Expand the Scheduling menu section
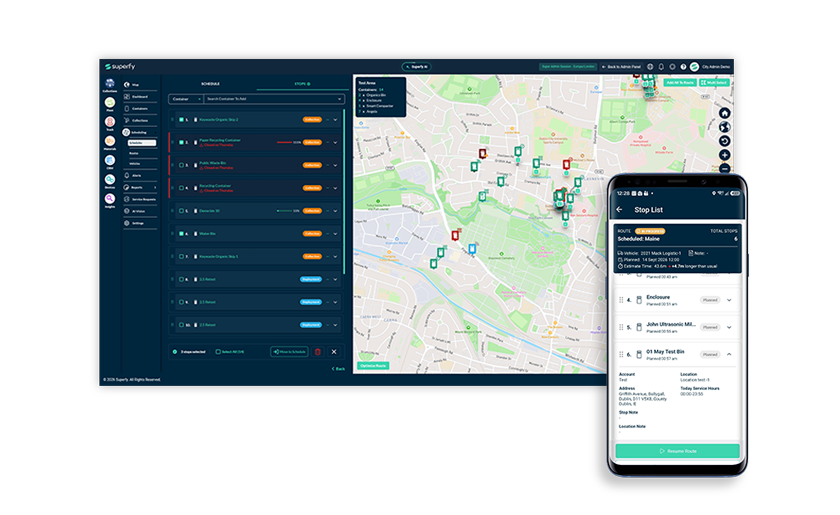Screen dimensions: 840x515 click(x=140, y=132)
